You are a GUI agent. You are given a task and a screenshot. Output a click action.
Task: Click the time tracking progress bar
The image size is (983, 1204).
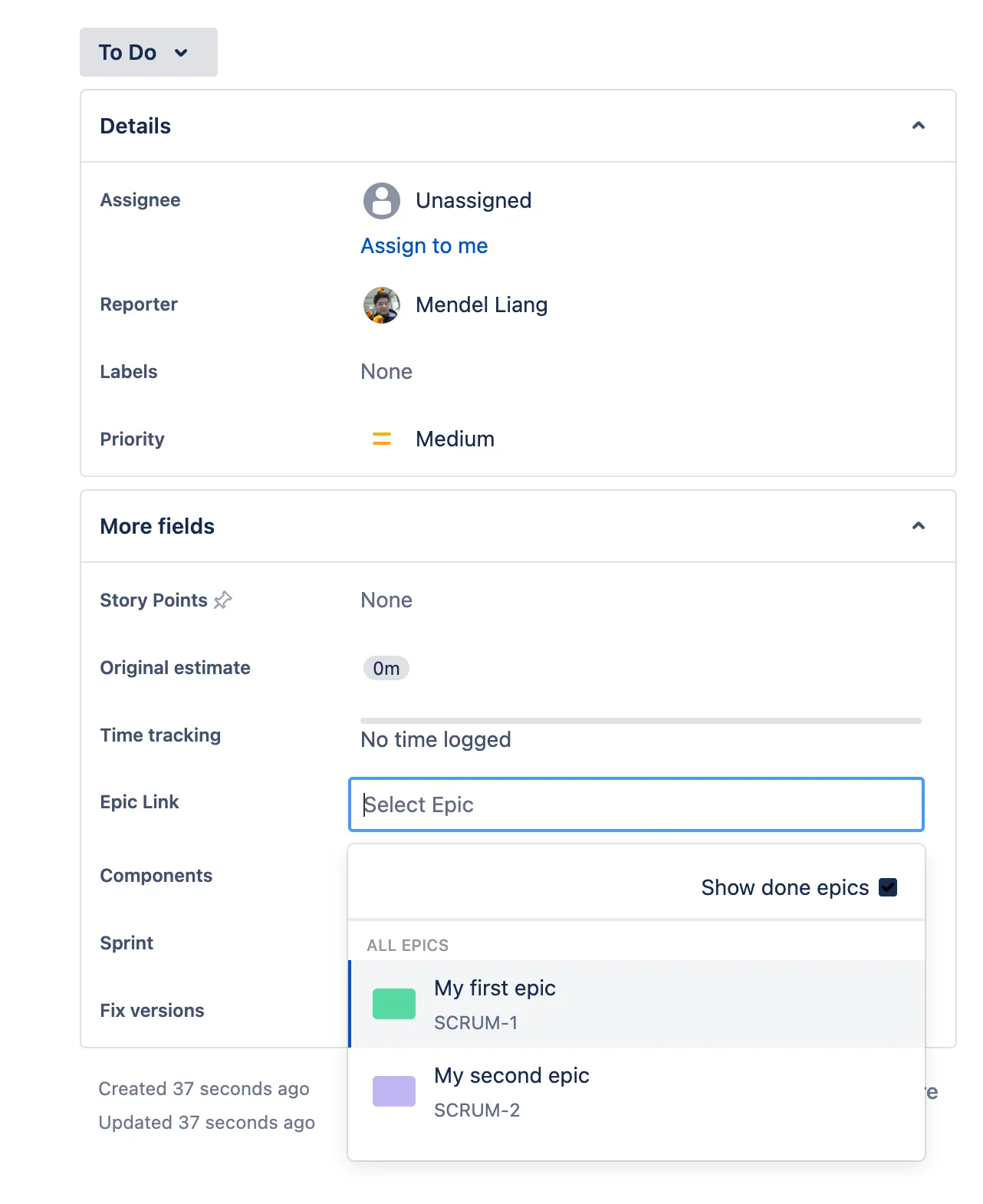(641, 721)
